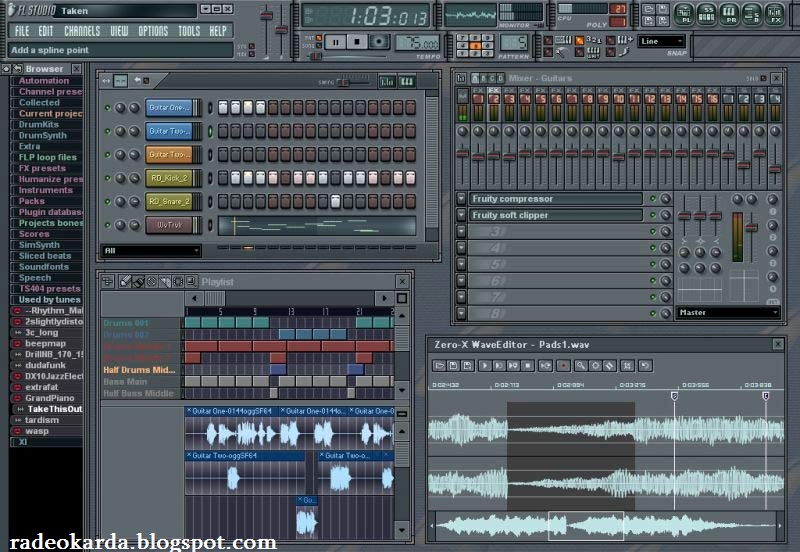Toggle the WaveEditor loop playback icon

(545, 365)
